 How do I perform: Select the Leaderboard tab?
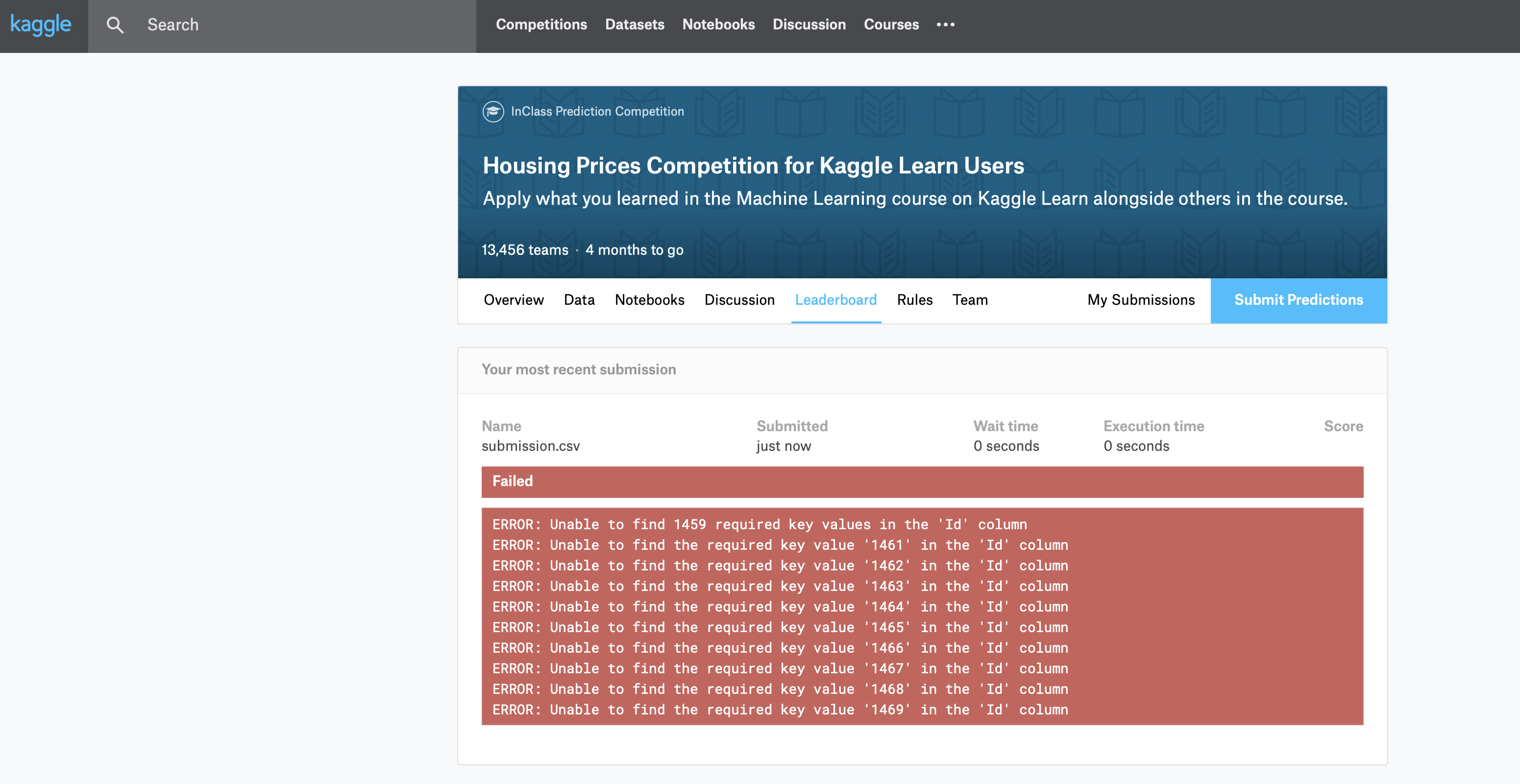(x=835, y=300)
